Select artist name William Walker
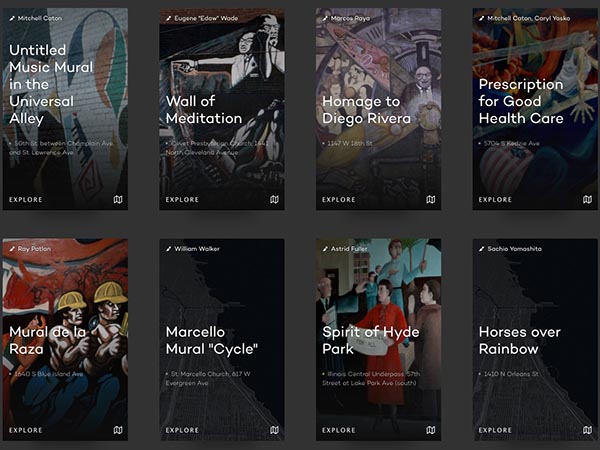 [197, 249]
